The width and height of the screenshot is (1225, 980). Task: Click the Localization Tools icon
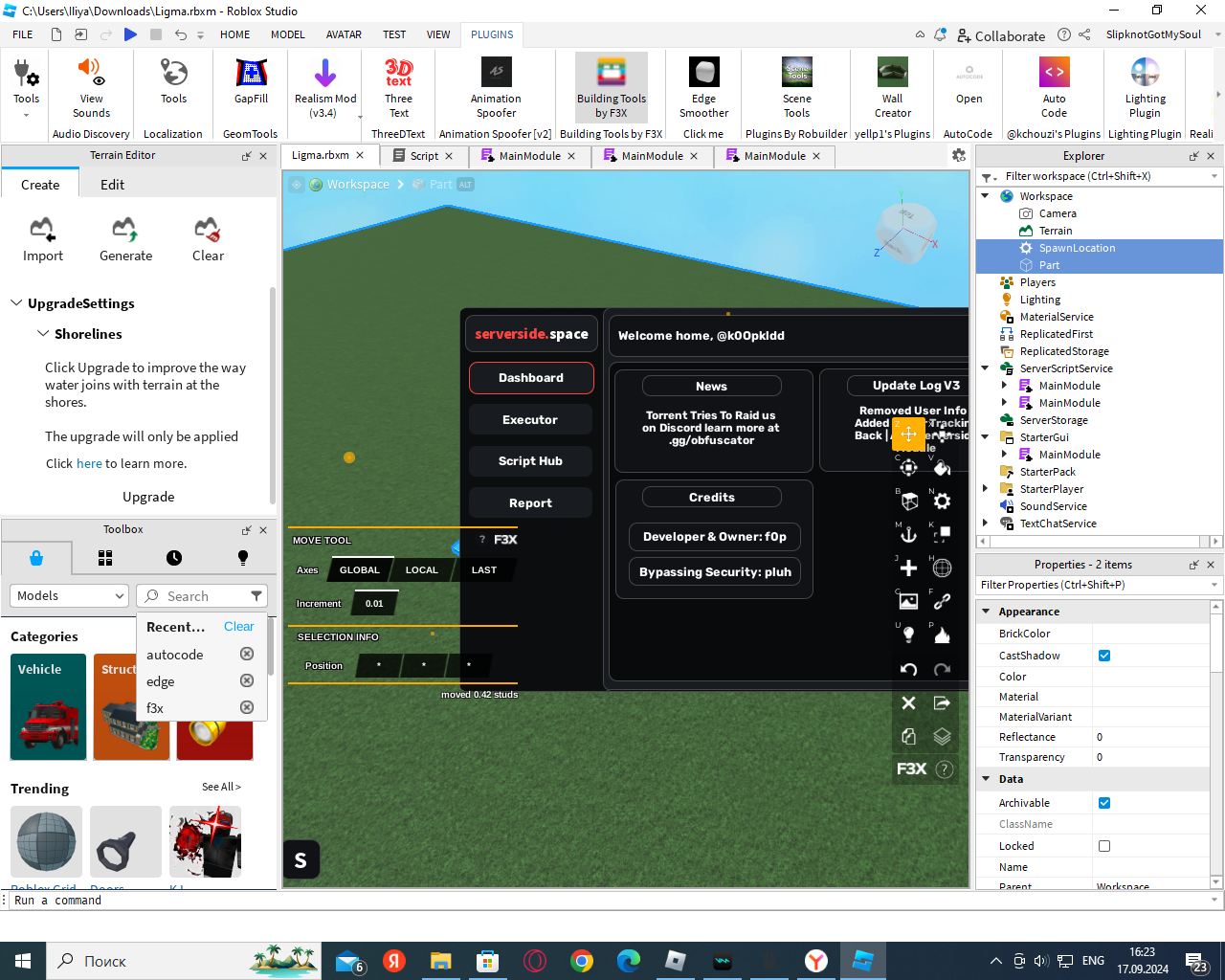pyautogui.click(x=173, y=81)
